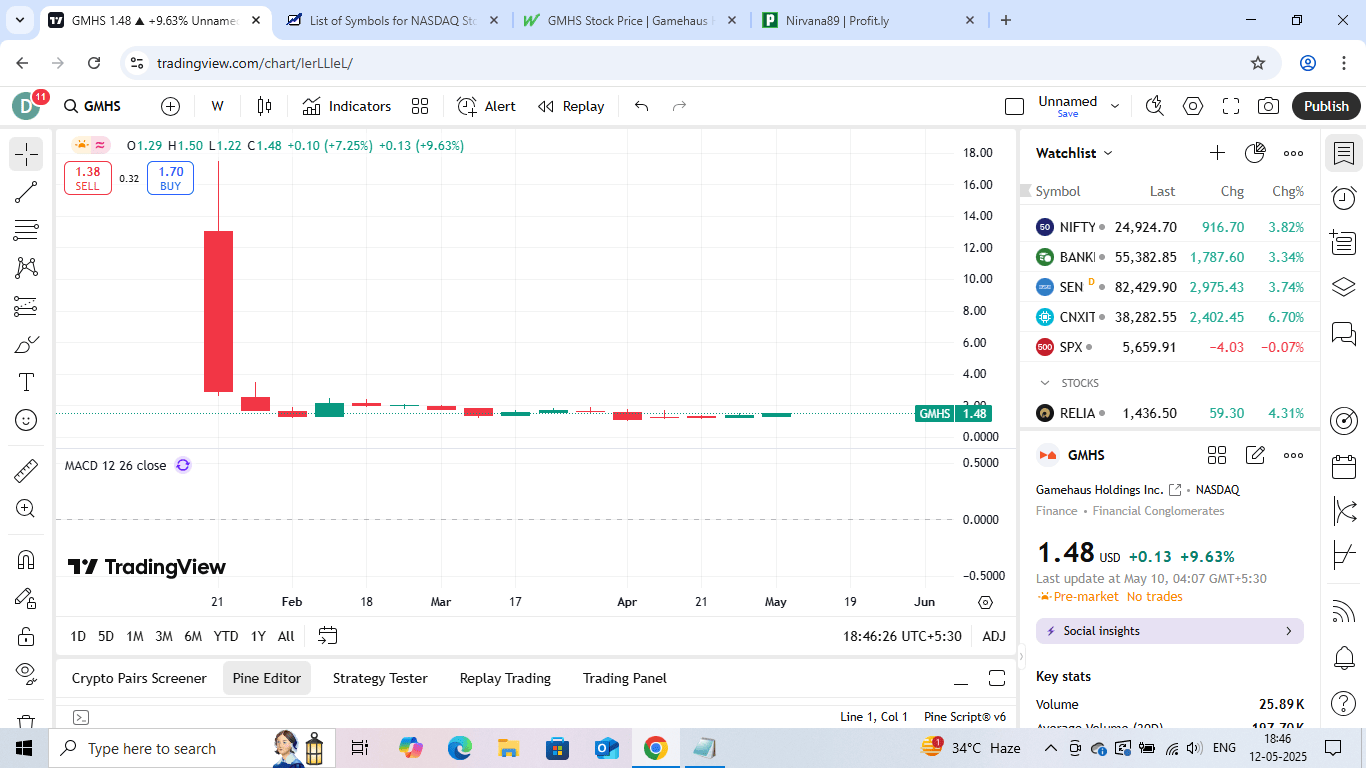Image resolution: width=1366 pixels, height=768 pixels.
Task: Open the candlestick chart type selector
Action: coord(264,106)
